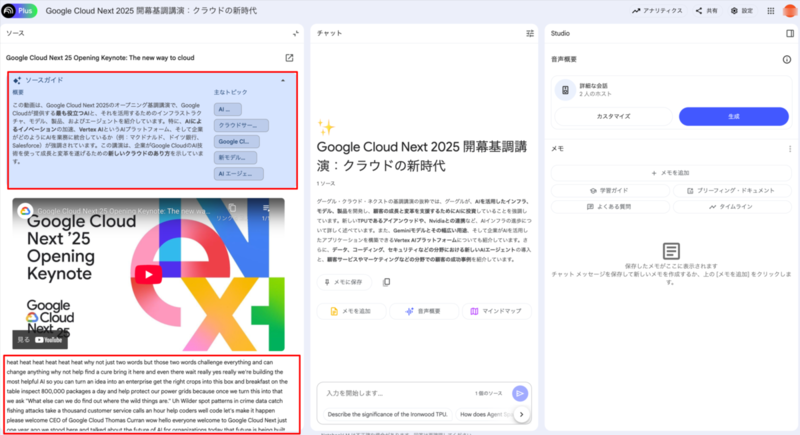Click the Studio panel header
The height and width of the screenshot is (435, 800).
tap(560, 33)
